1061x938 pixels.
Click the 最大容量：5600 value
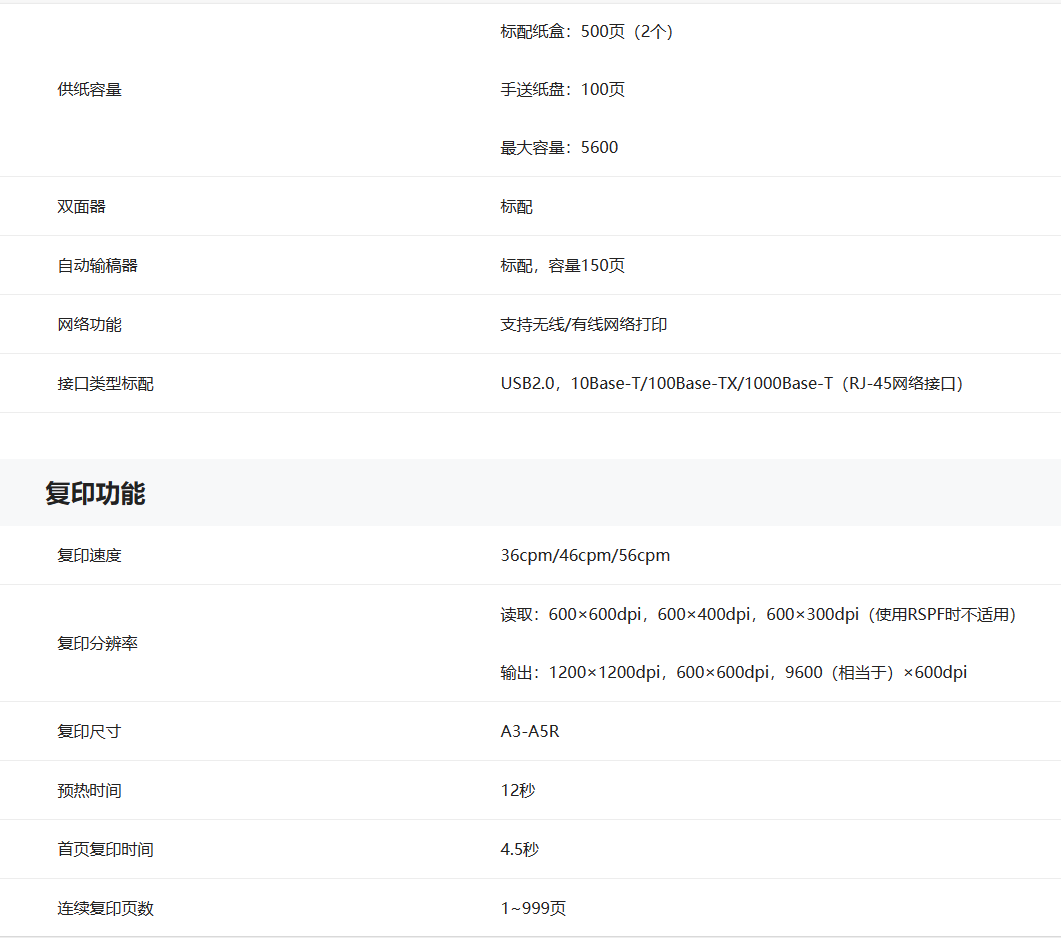[x=559, y=148]
